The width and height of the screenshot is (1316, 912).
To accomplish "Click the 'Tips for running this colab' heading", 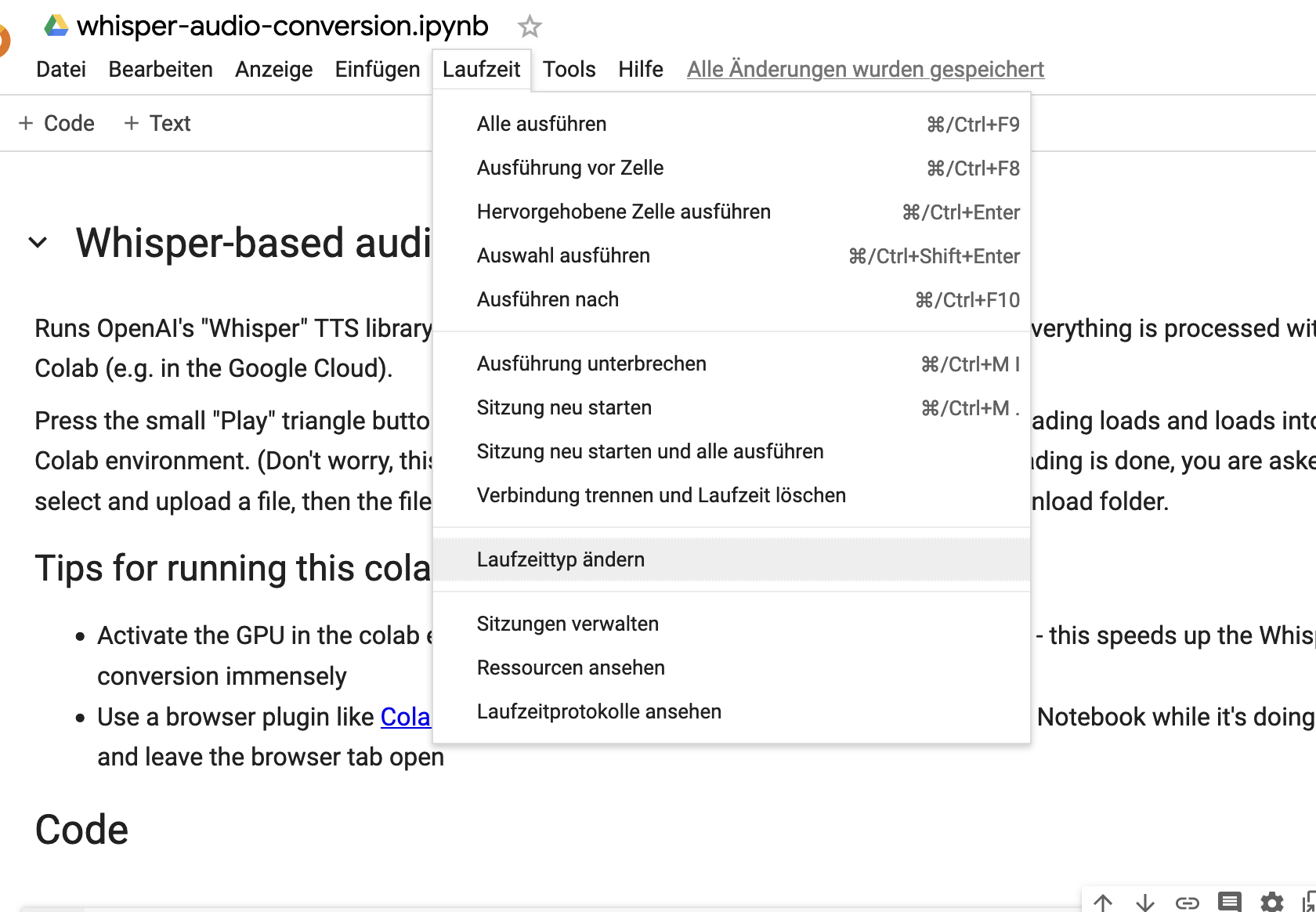I will (233, 568).
